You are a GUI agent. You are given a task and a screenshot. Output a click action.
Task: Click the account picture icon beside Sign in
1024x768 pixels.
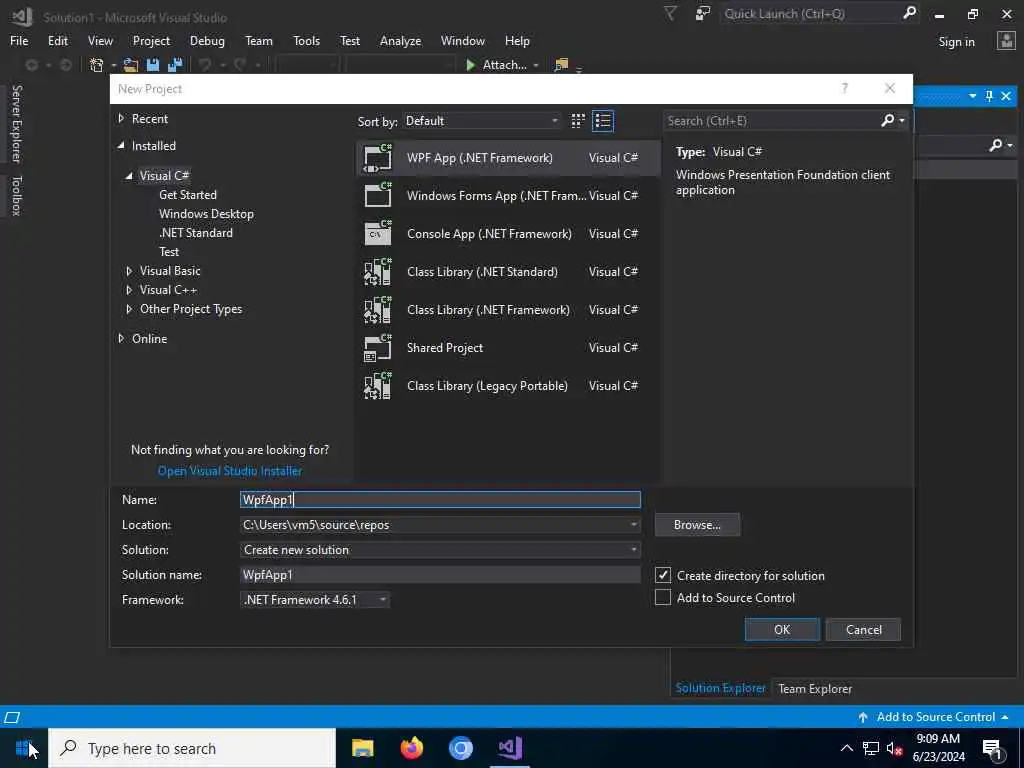pos(1006,41)
